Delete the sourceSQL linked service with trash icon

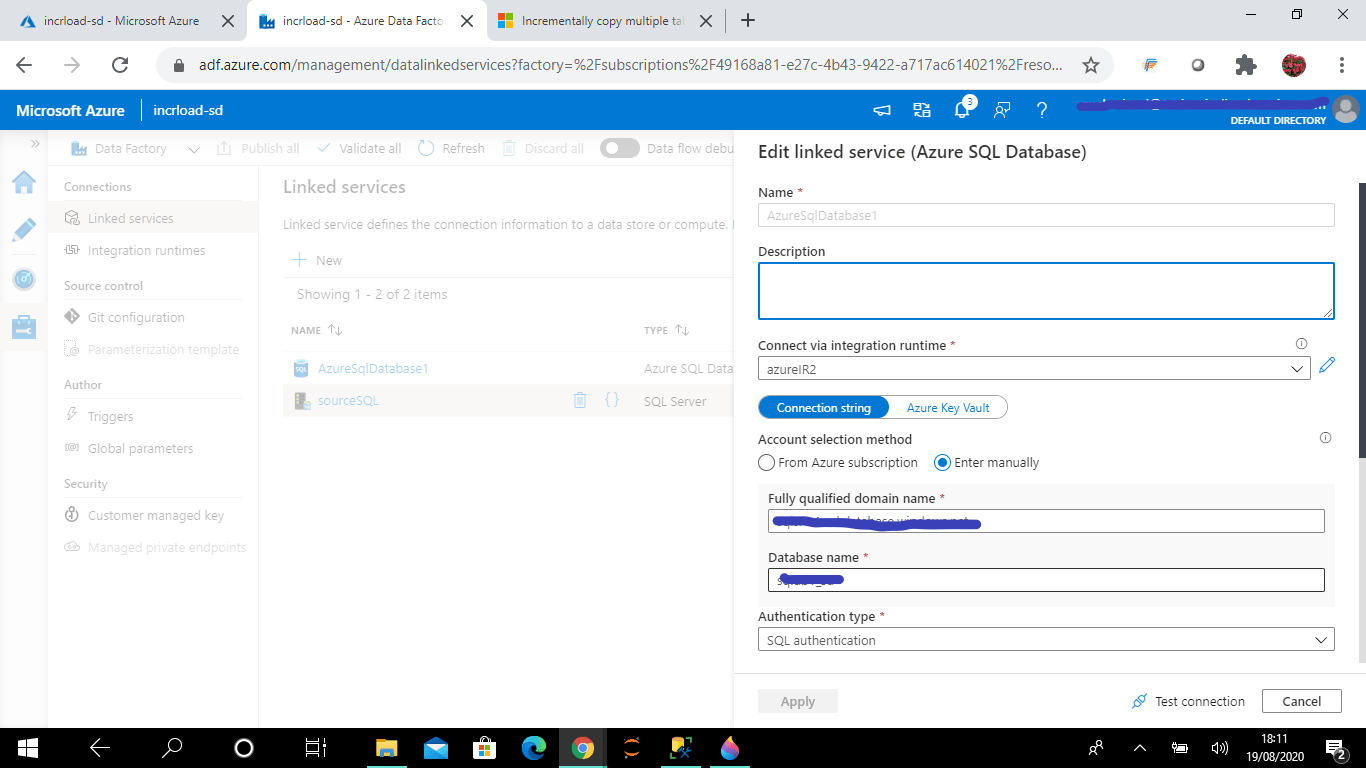point(580,400)
